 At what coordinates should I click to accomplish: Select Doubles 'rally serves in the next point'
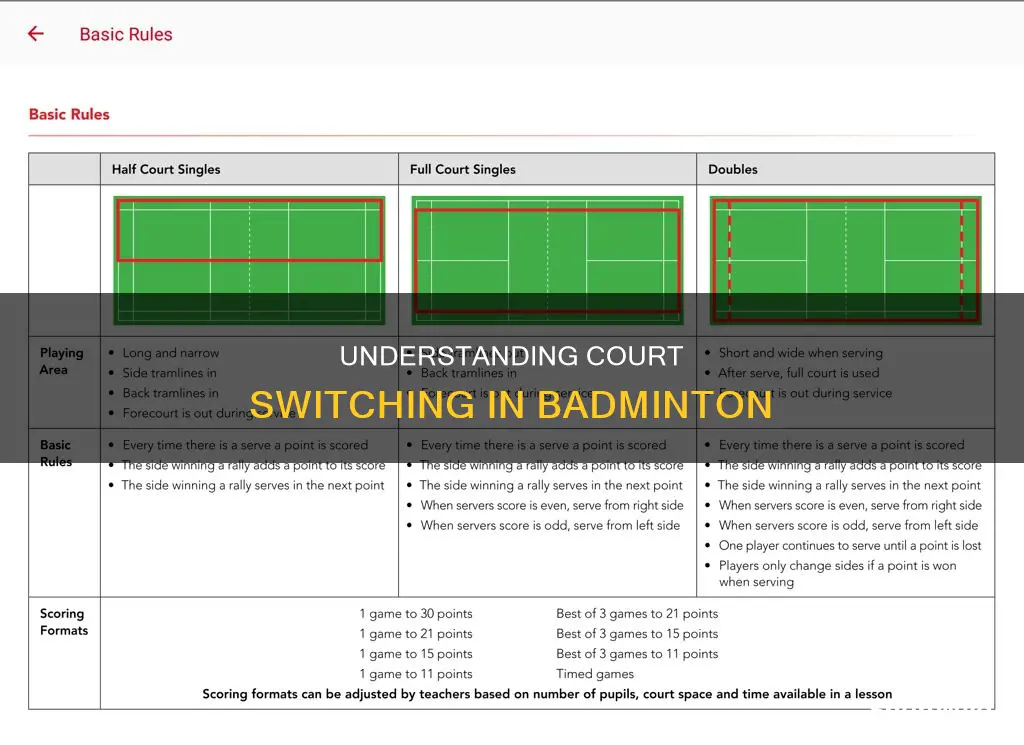849,485
